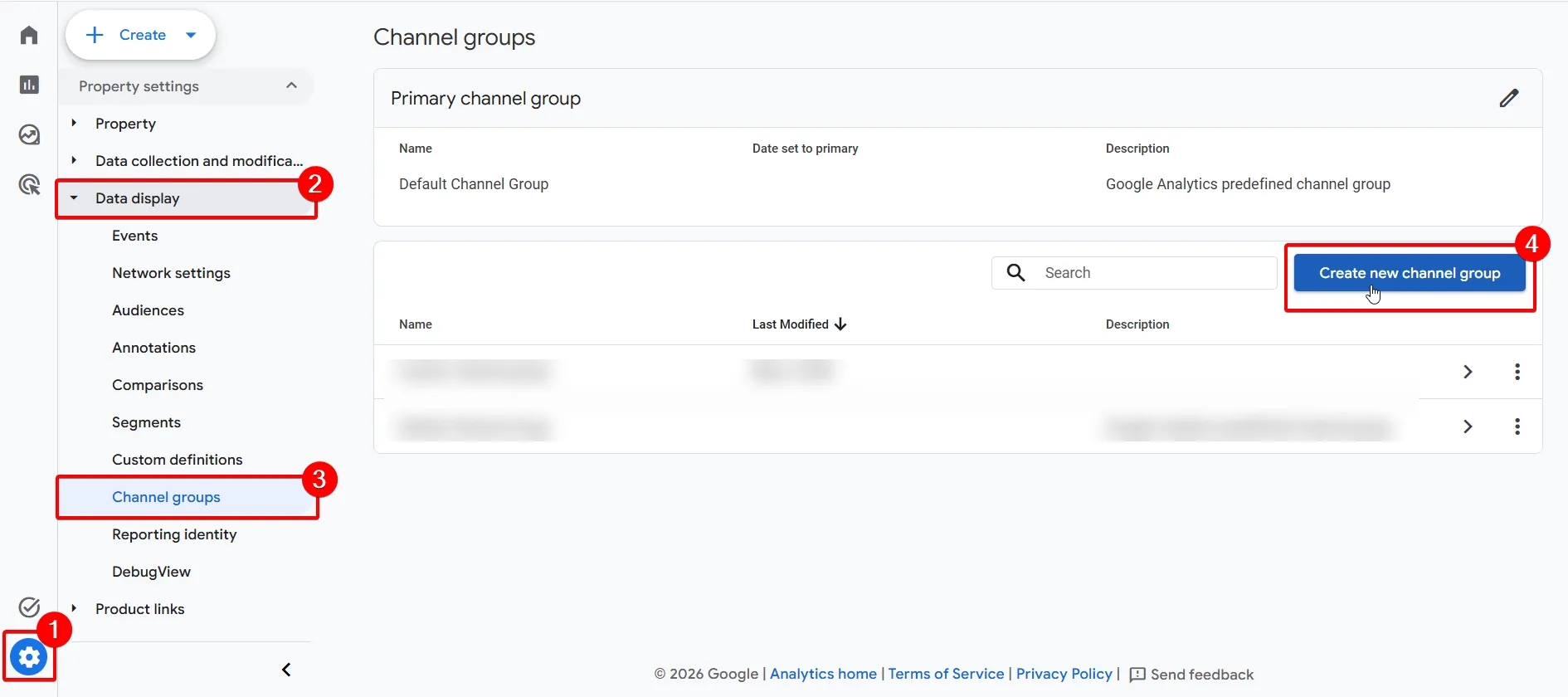Sort by Last Modified arrow
Image resolution: width=1568 pixels, height=697 pixels.
(840, 324)
